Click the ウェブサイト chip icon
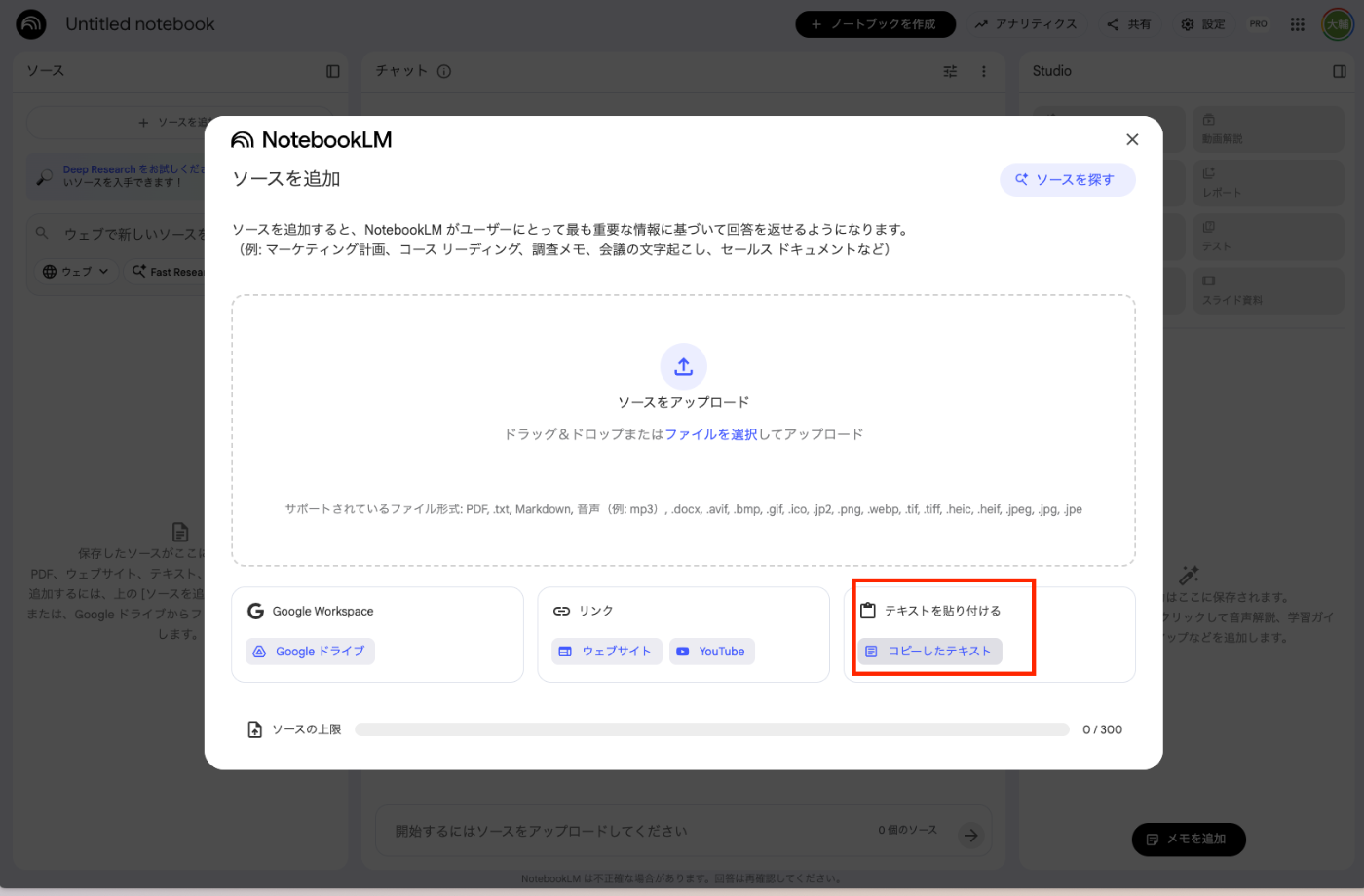Screen dimensions: 1364x896 [x=565, y=652]
